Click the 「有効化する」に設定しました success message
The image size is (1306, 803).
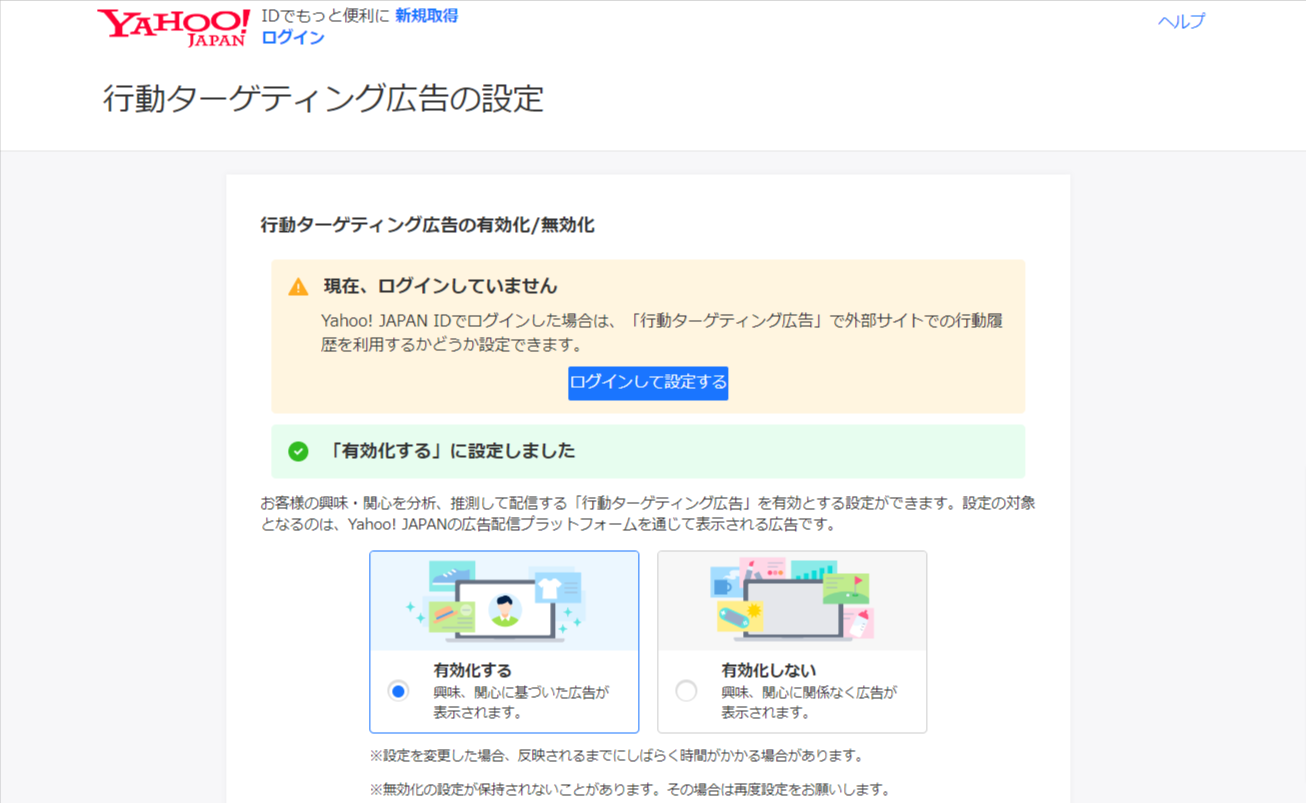(452, 451)
